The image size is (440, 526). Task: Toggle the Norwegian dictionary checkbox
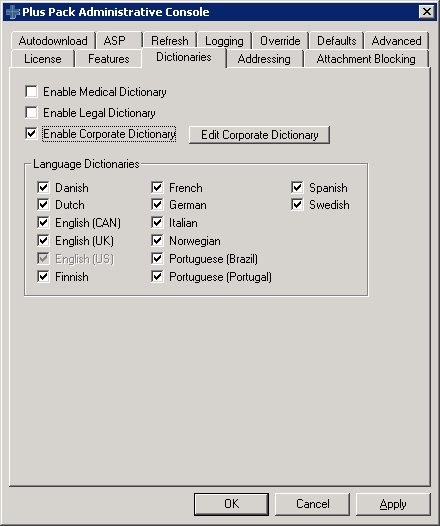click(157, 241)
